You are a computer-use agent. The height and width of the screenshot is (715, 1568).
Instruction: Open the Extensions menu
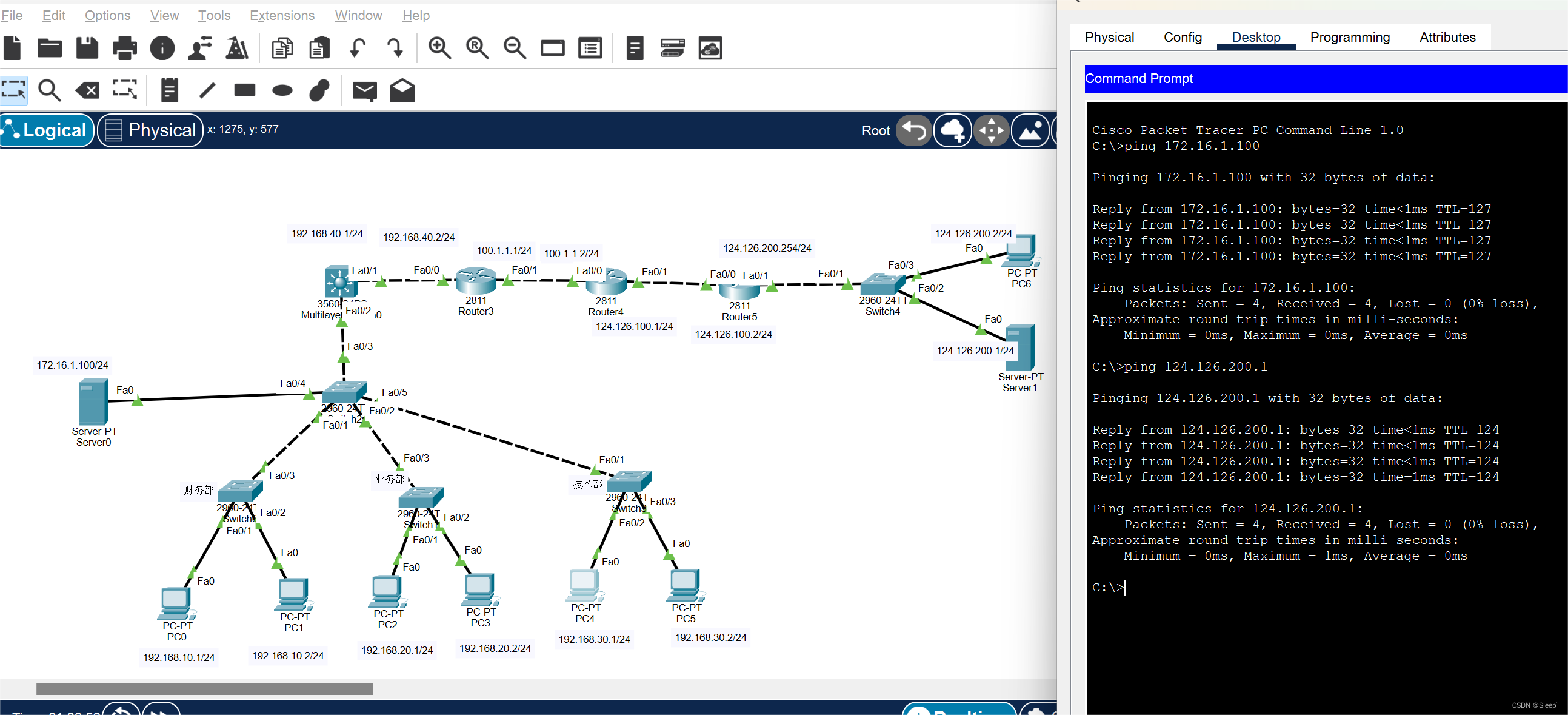pyautogui.click(x=282, y=15)
